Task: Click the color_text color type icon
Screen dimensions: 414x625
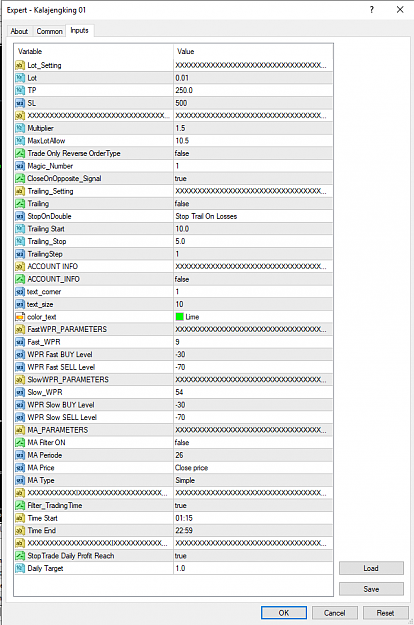Action: tap(20, 317)
